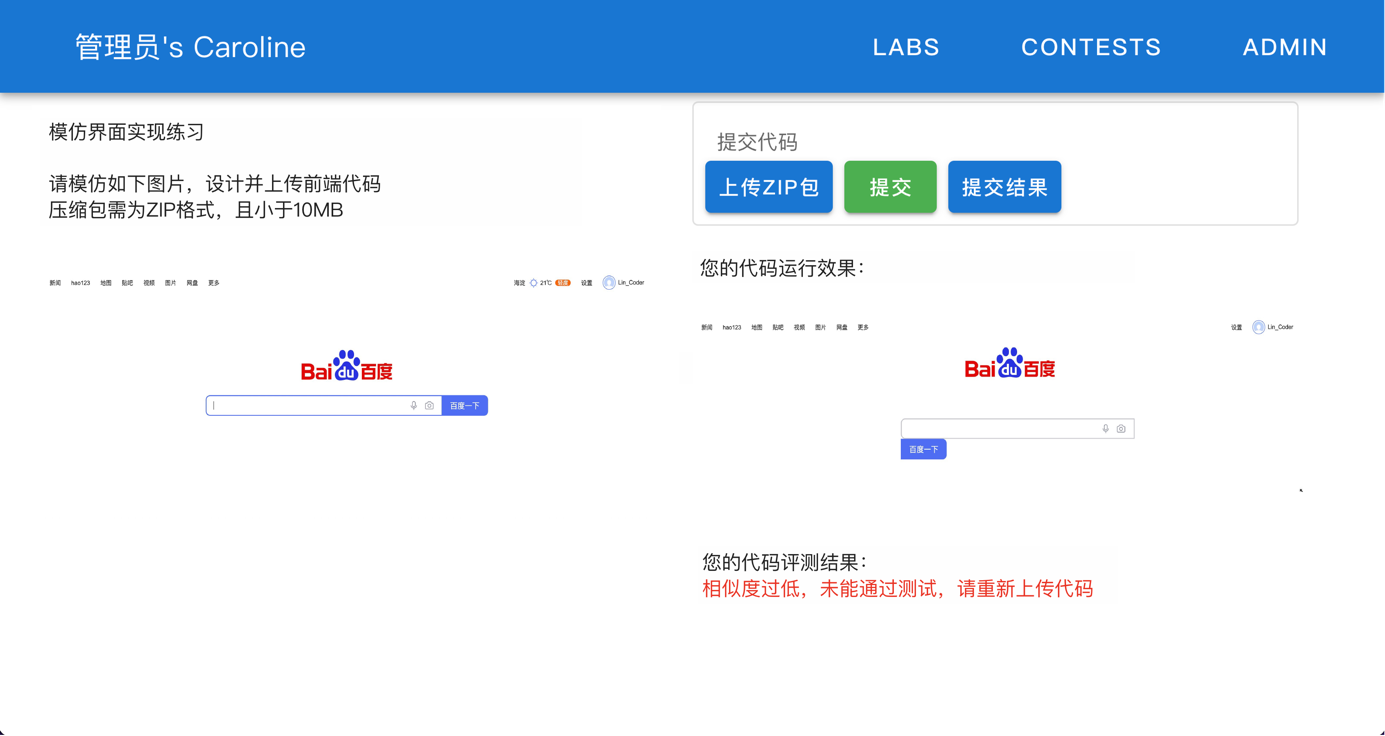Click the red 相似度过低 failure message

[898, 589]
